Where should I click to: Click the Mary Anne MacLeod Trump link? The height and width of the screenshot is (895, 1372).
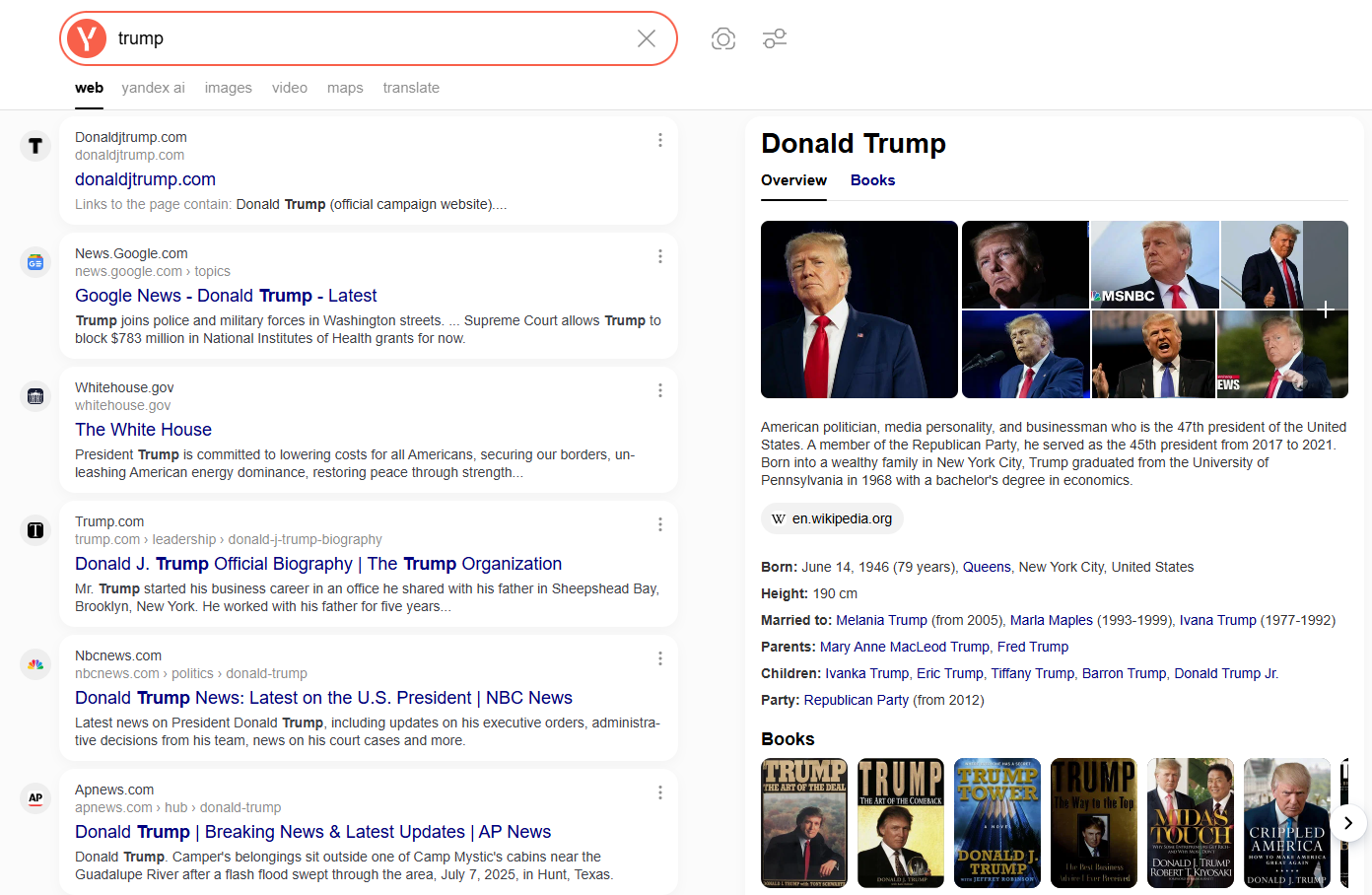click(x=905, y=647)
